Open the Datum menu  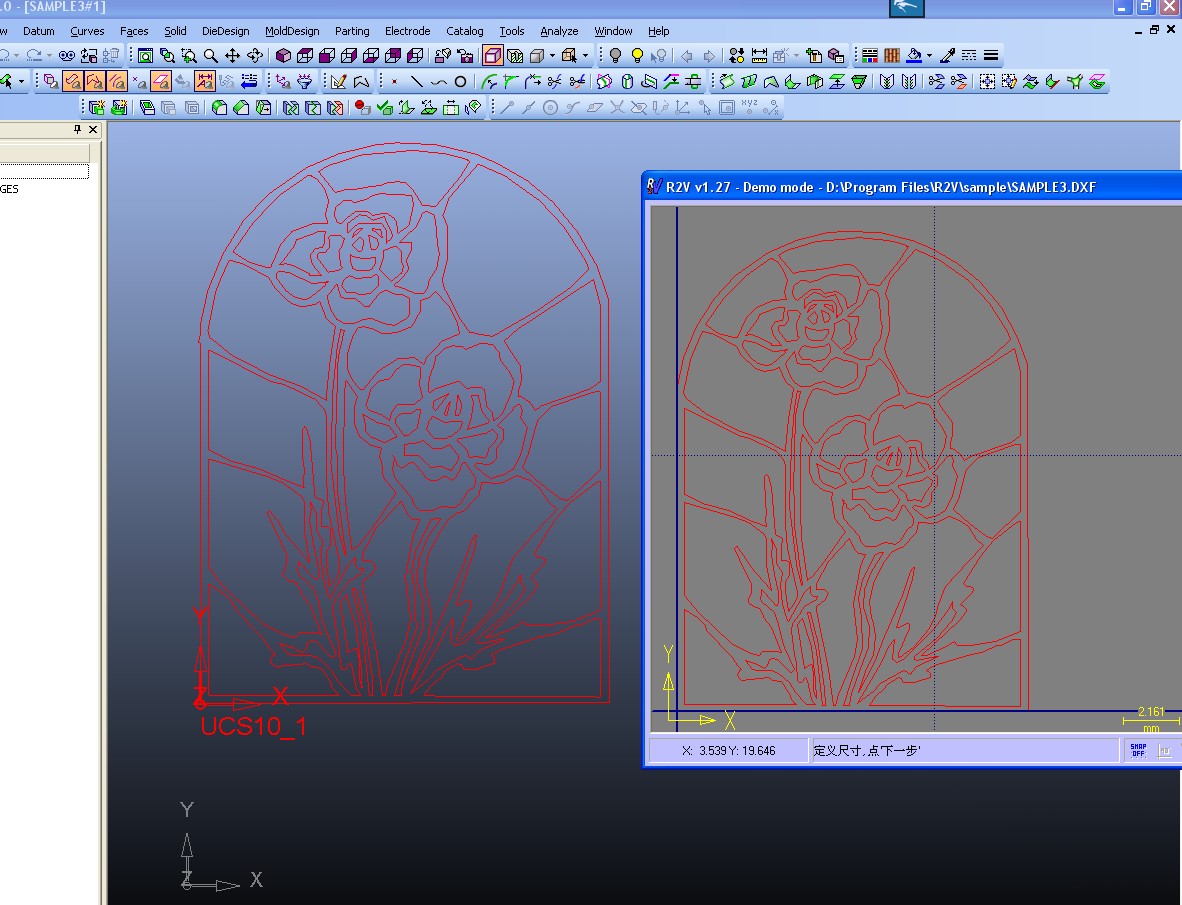pos(38,31)
